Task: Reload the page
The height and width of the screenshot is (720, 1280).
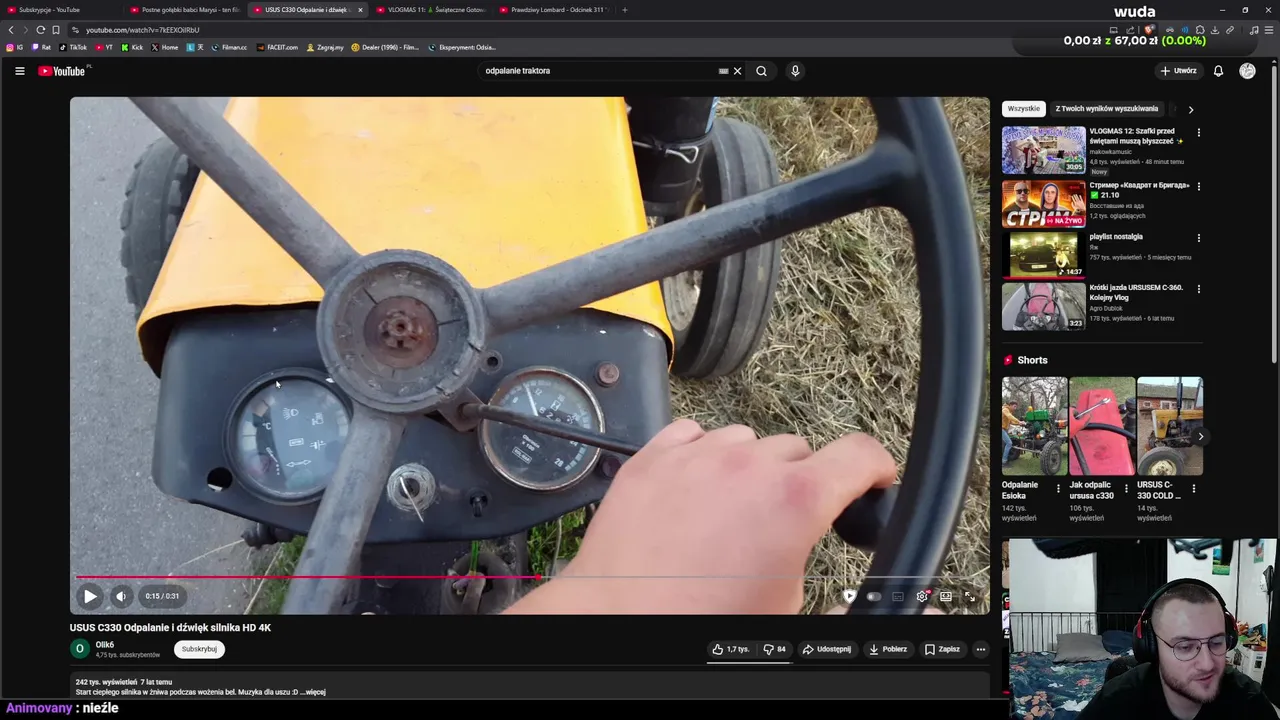Action: click(40, 30)
